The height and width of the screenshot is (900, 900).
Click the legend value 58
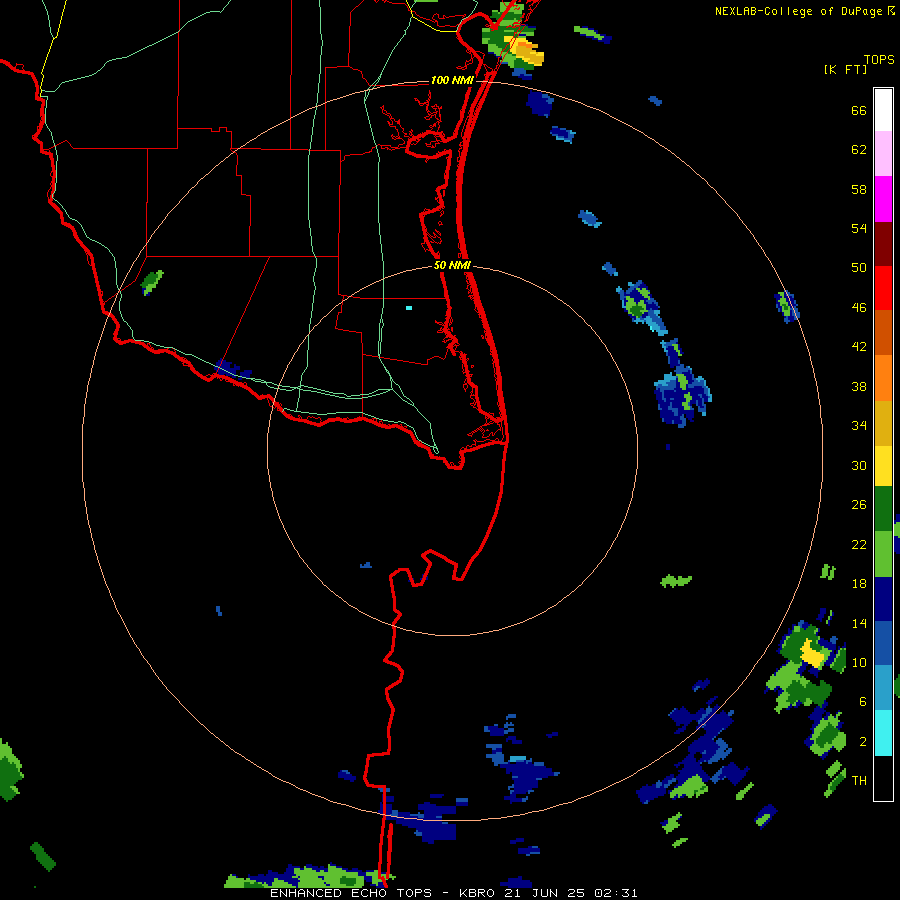(x=859, y=189)
